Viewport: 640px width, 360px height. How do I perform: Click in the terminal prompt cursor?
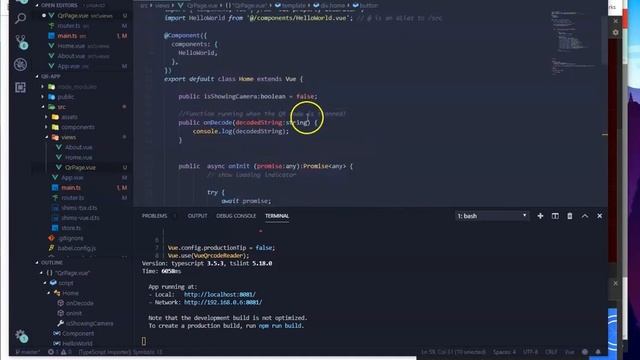tap(144, 341)
